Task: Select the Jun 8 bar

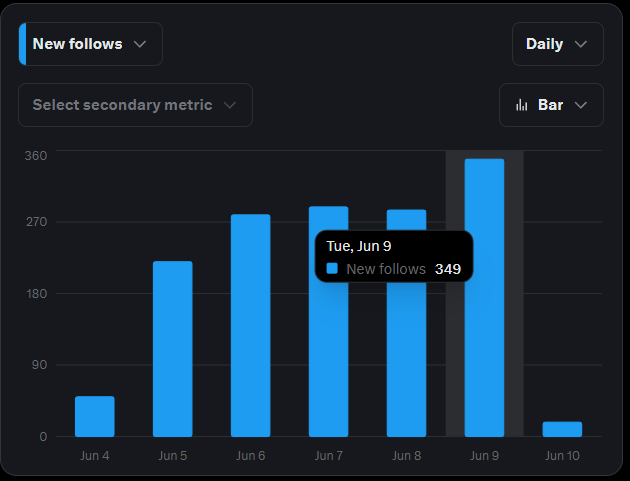Action: pyautogui.click(x=407, y=323)
